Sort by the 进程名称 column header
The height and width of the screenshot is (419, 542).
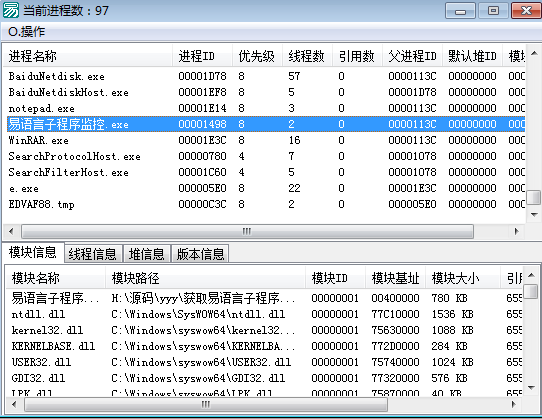[88, 56]
